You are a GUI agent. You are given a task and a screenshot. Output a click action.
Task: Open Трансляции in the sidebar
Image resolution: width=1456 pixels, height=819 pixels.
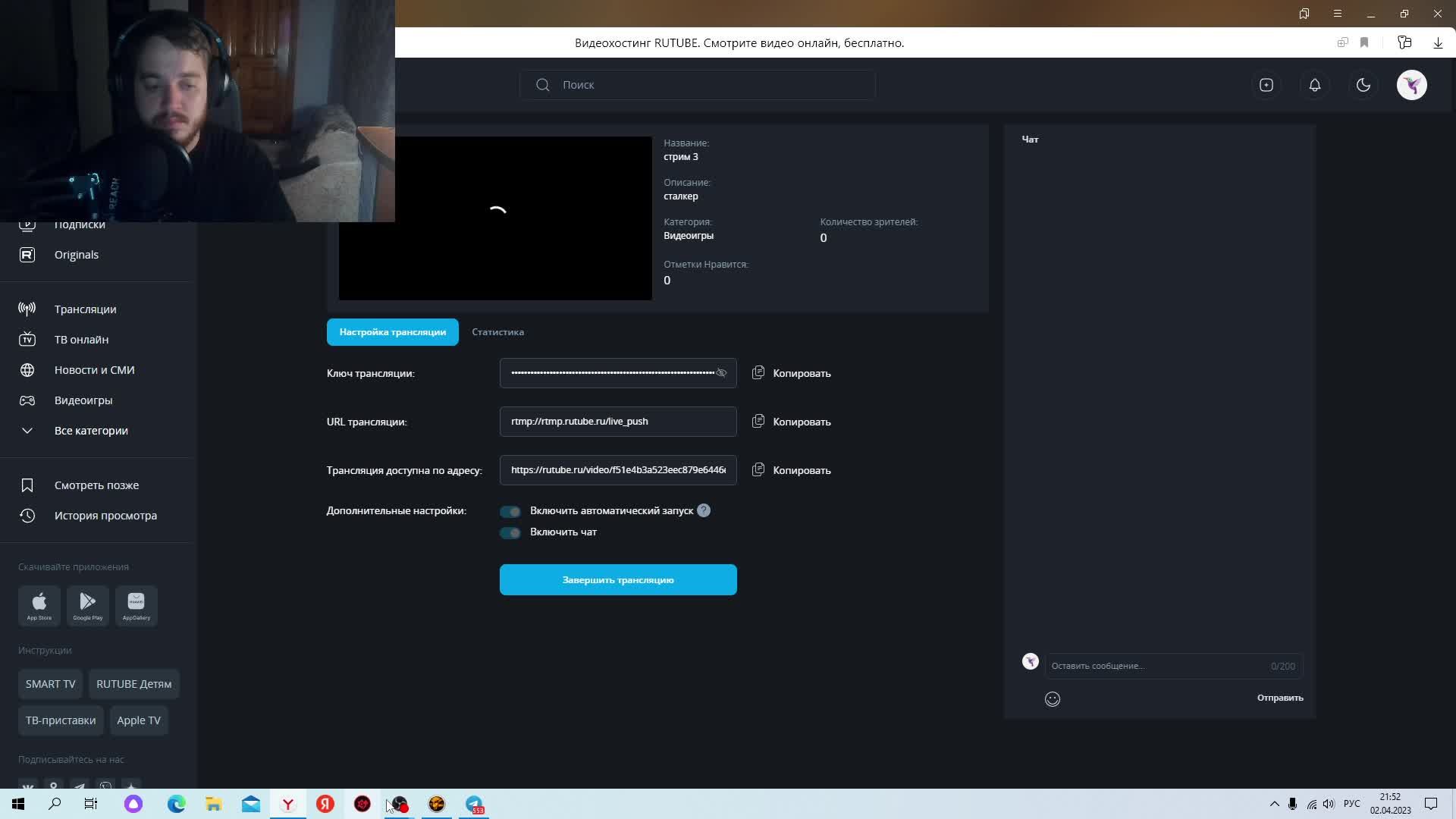[x=85, y=309]
